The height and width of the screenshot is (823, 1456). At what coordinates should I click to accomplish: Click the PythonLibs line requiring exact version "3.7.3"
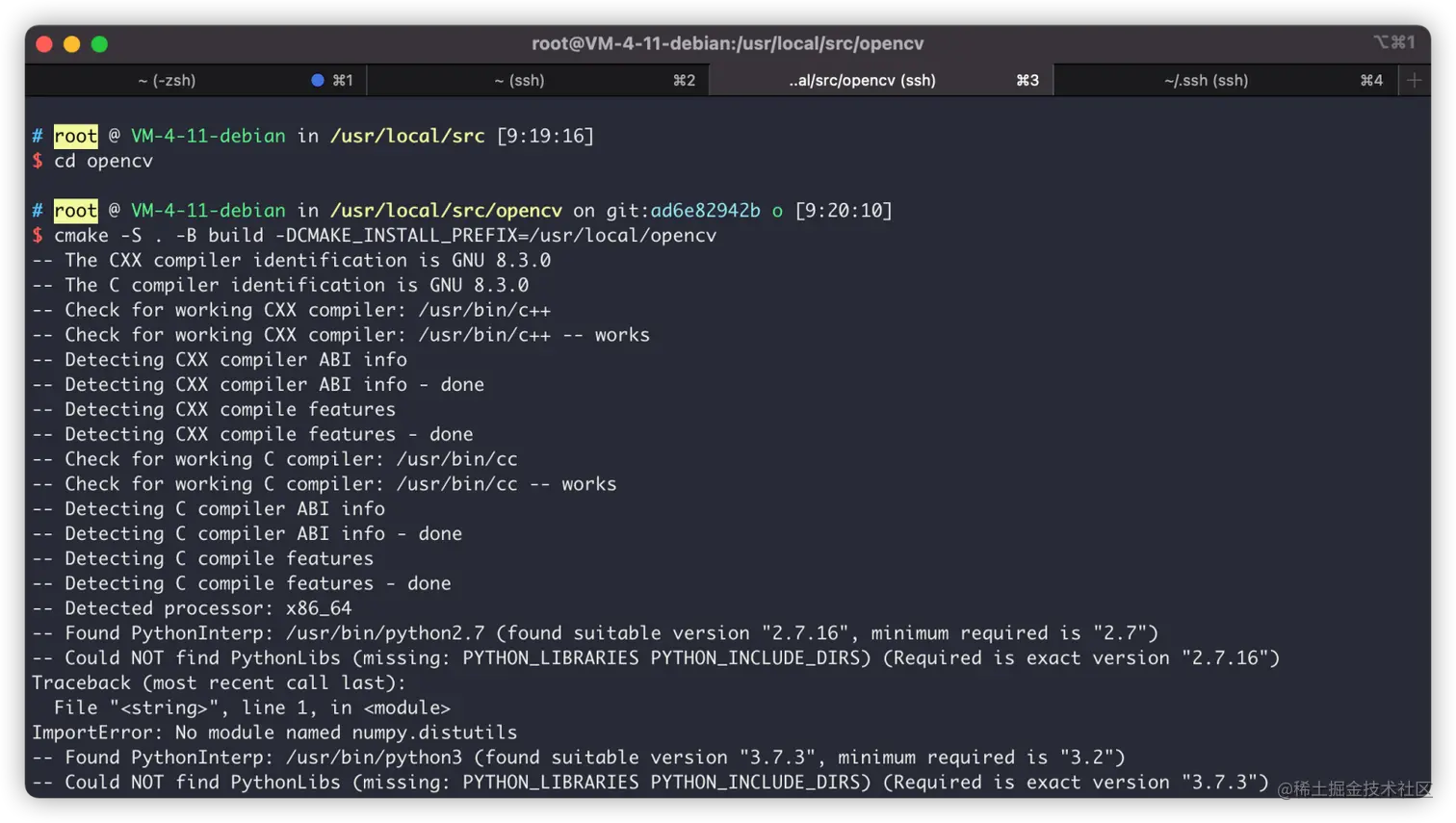click(x=651, y=783)
